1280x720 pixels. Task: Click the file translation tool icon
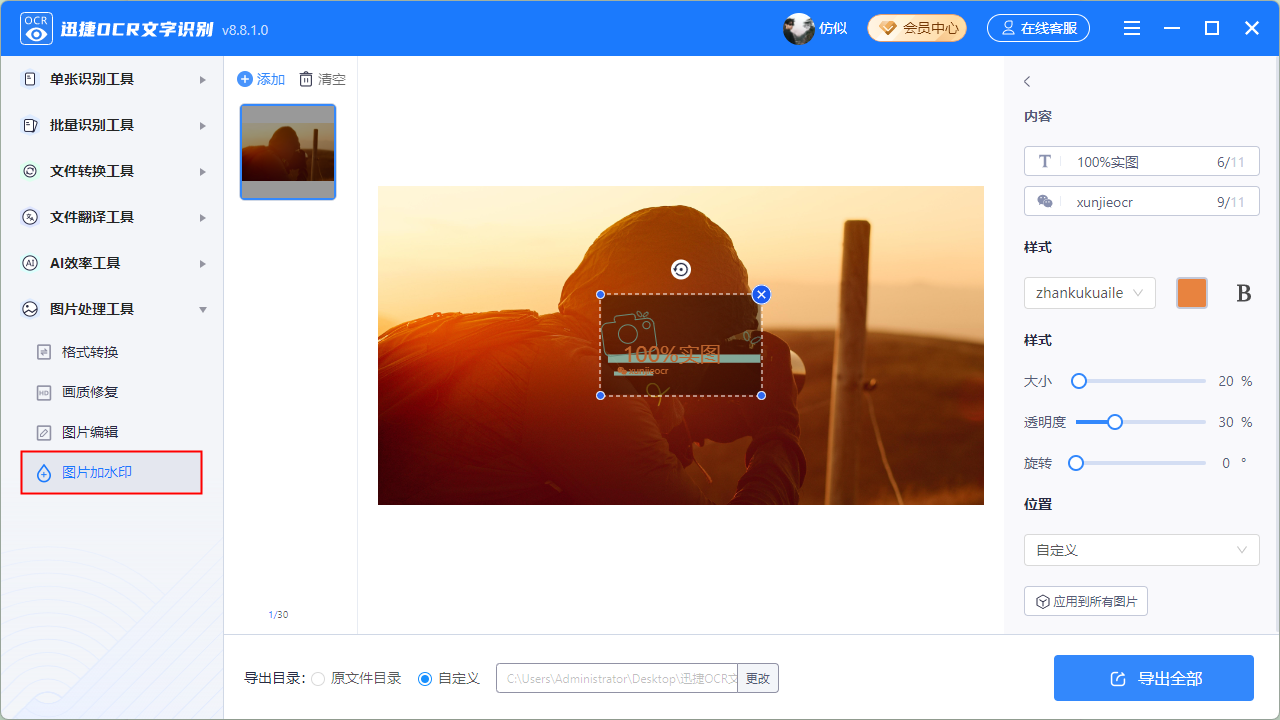(30, 217)
